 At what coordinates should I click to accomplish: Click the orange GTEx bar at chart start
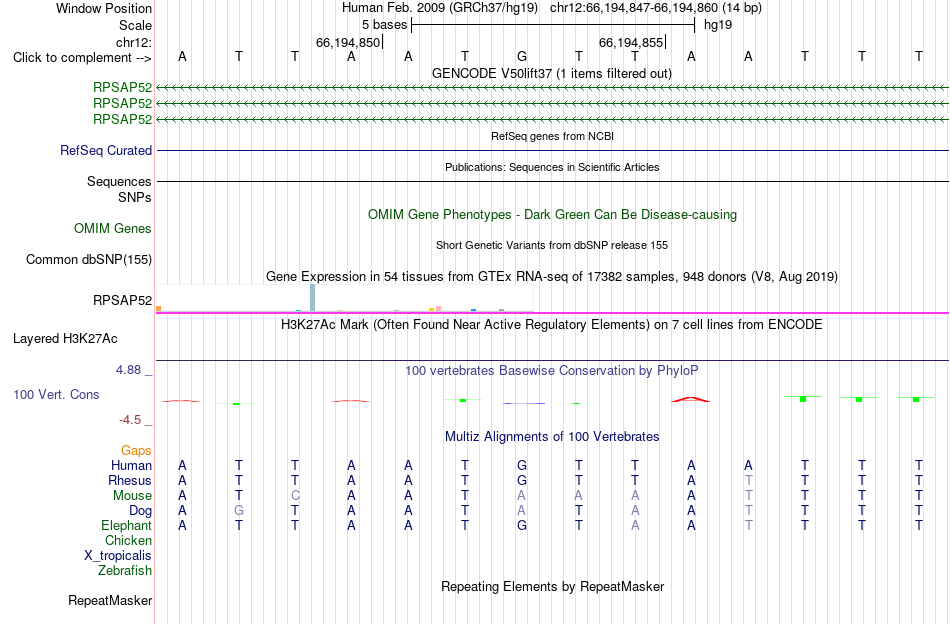159,309
